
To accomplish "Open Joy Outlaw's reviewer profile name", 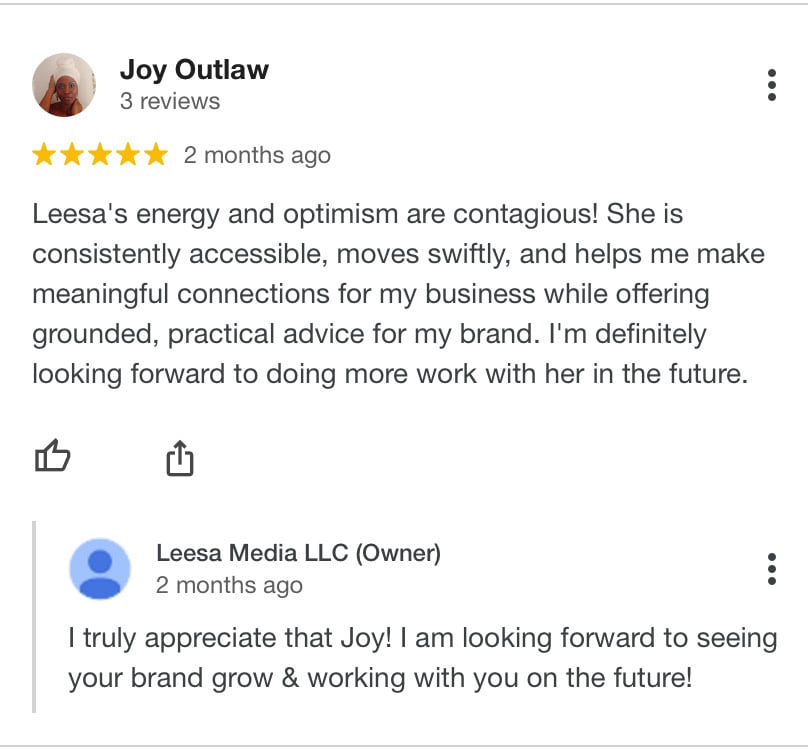I will (194, 70).
